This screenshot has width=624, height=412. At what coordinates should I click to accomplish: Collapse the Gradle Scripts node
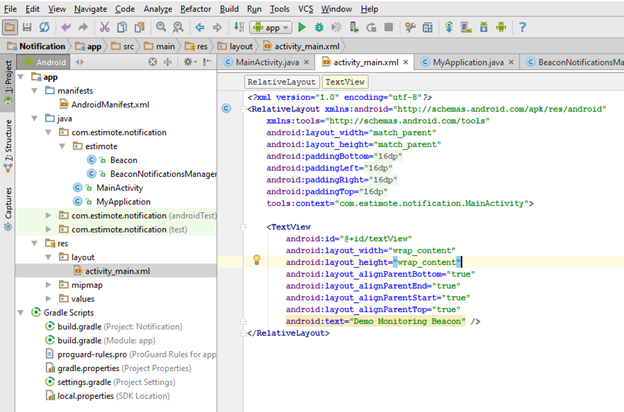pyautogui.click(x=21, y=312)
